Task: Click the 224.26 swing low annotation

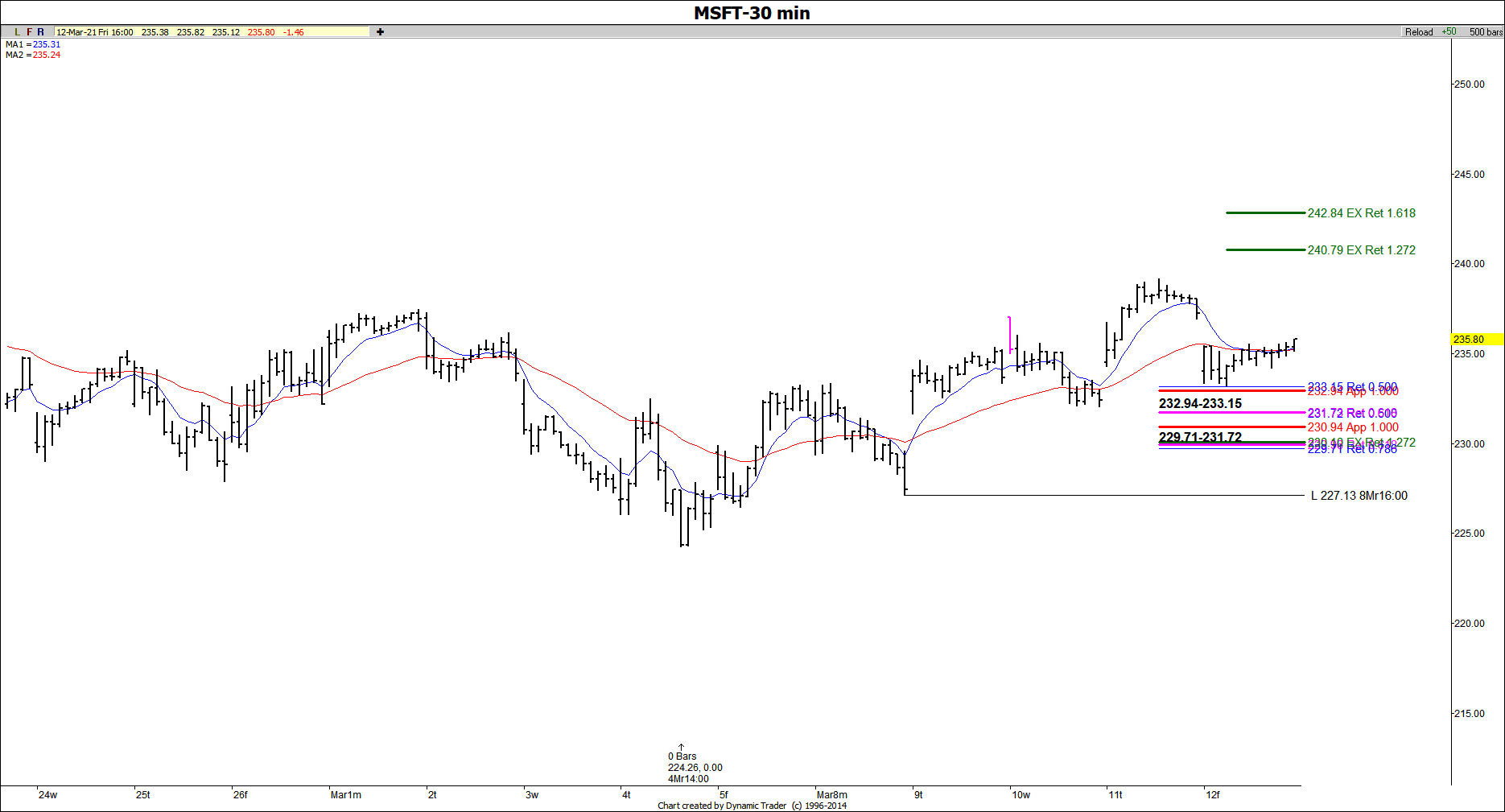Action: click(694, 768)
